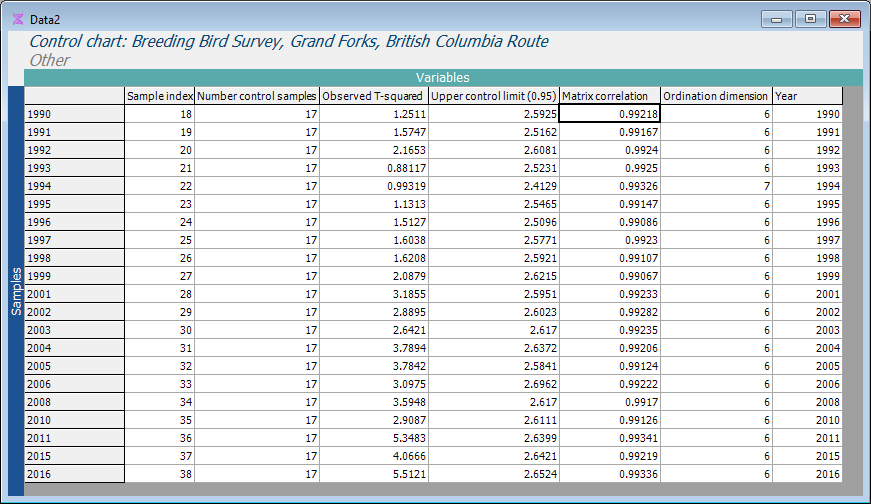Click the Matrix correlation cell 0.99218

coord(609,114)
